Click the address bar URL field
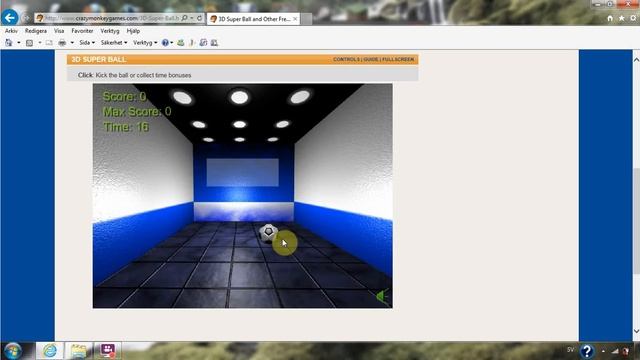 coord(112,18)
